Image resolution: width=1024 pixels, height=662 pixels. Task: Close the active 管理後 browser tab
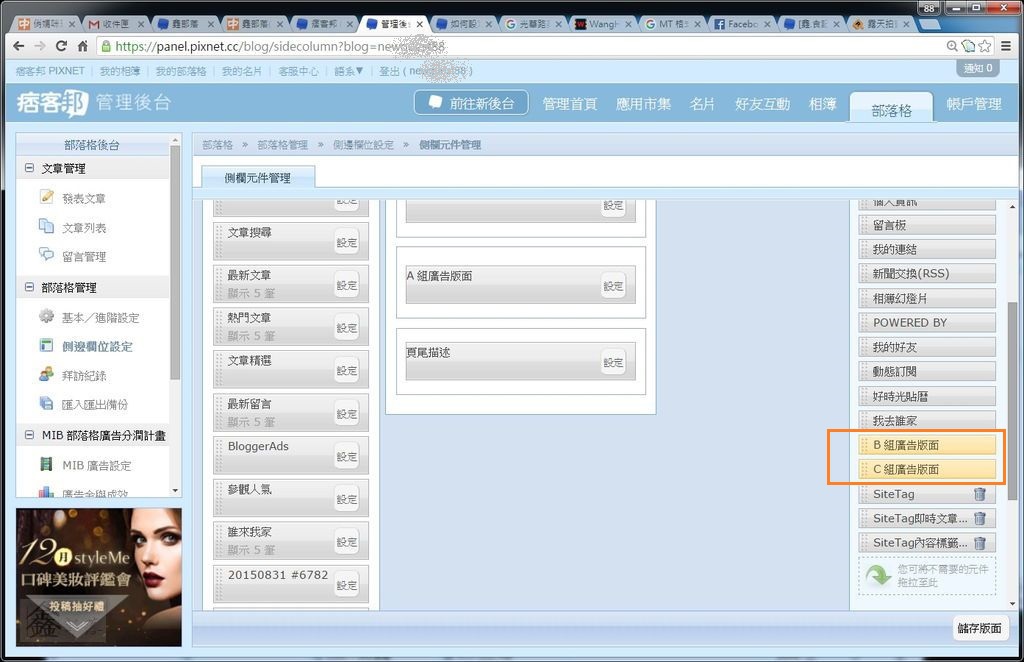click(x=419, y=24)
